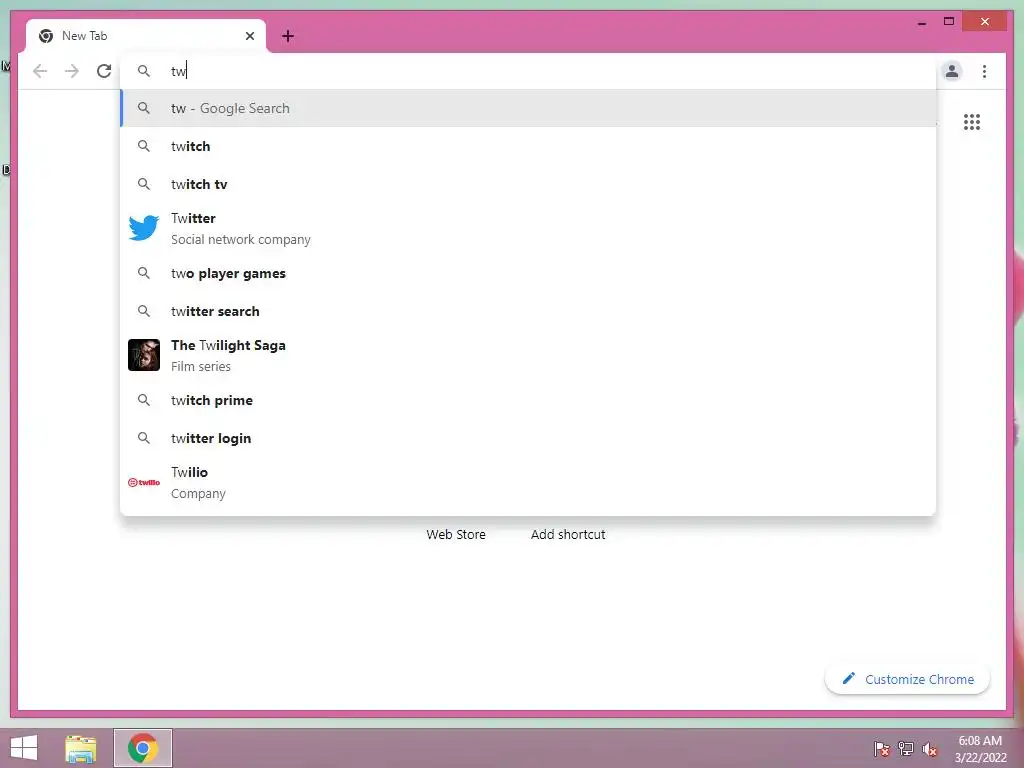Open the Action Center flag tray icon
The width and height of the screenshot is (1024, 768).
point(882,748)
